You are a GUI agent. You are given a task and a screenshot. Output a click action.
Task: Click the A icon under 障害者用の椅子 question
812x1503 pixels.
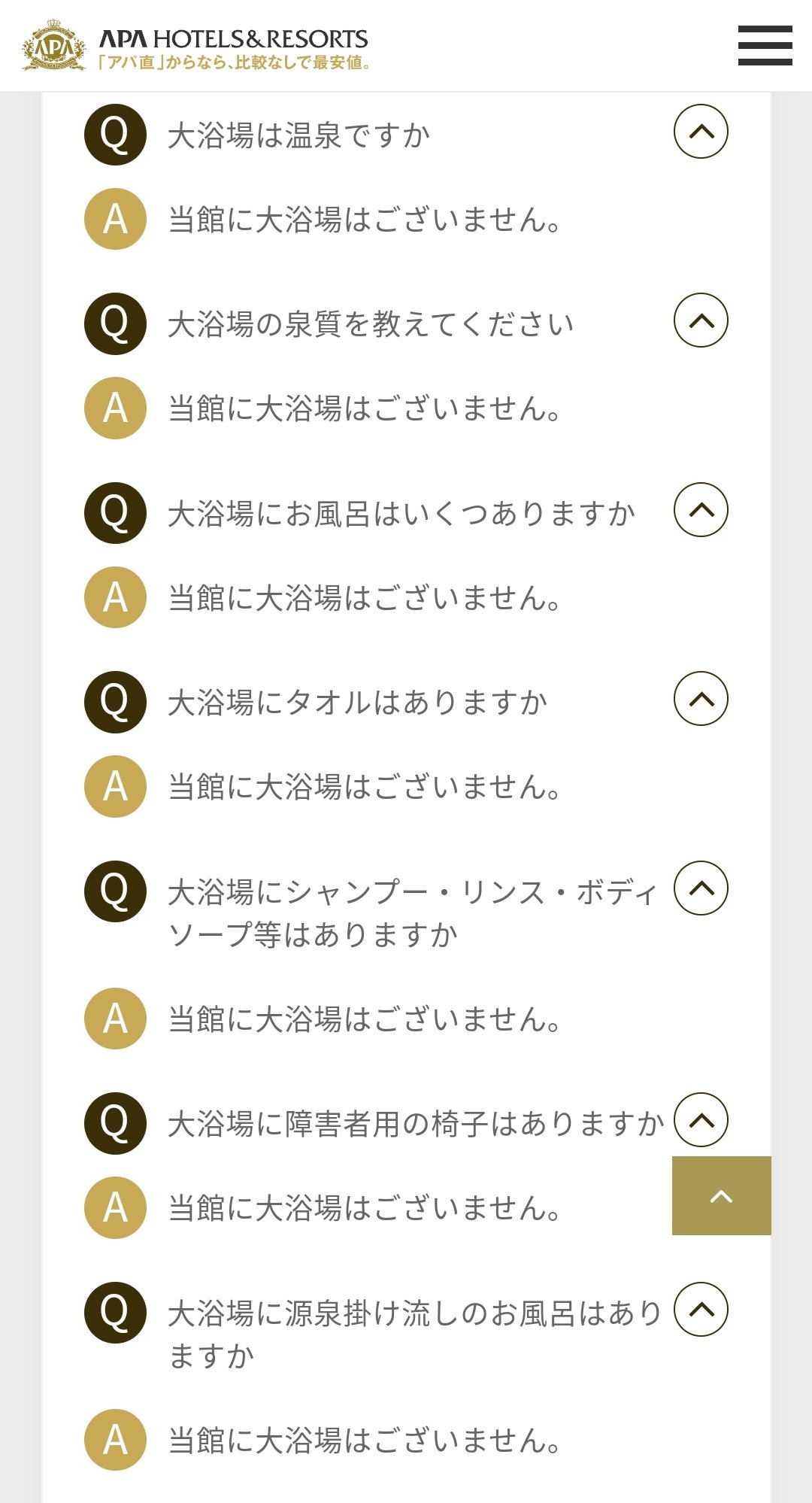(114, 1207)
